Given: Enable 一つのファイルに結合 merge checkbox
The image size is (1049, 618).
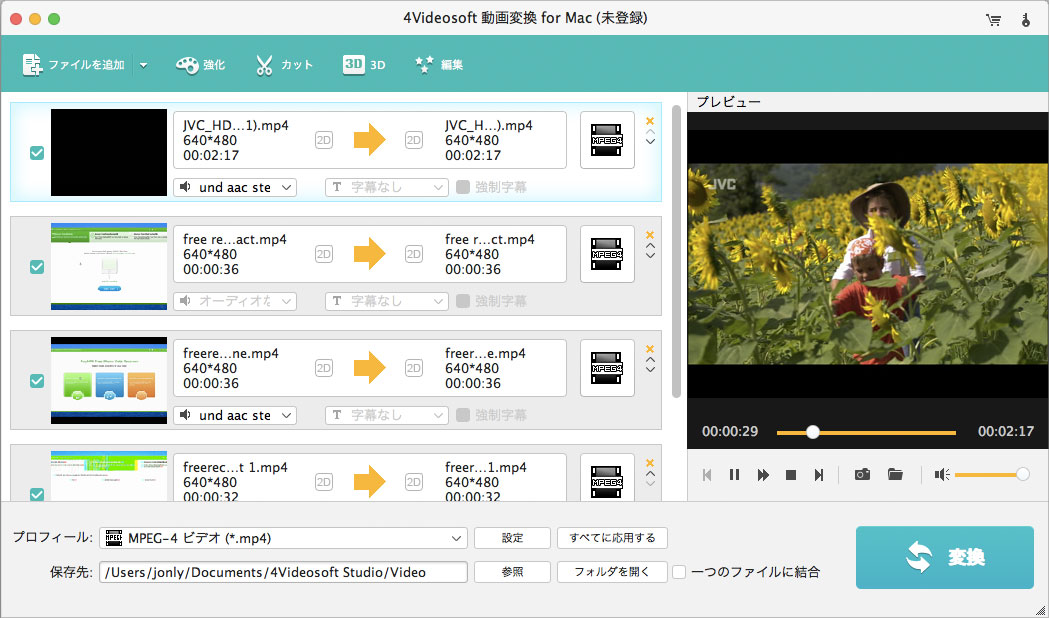Looking at the screenshot, I should [679, 572].
